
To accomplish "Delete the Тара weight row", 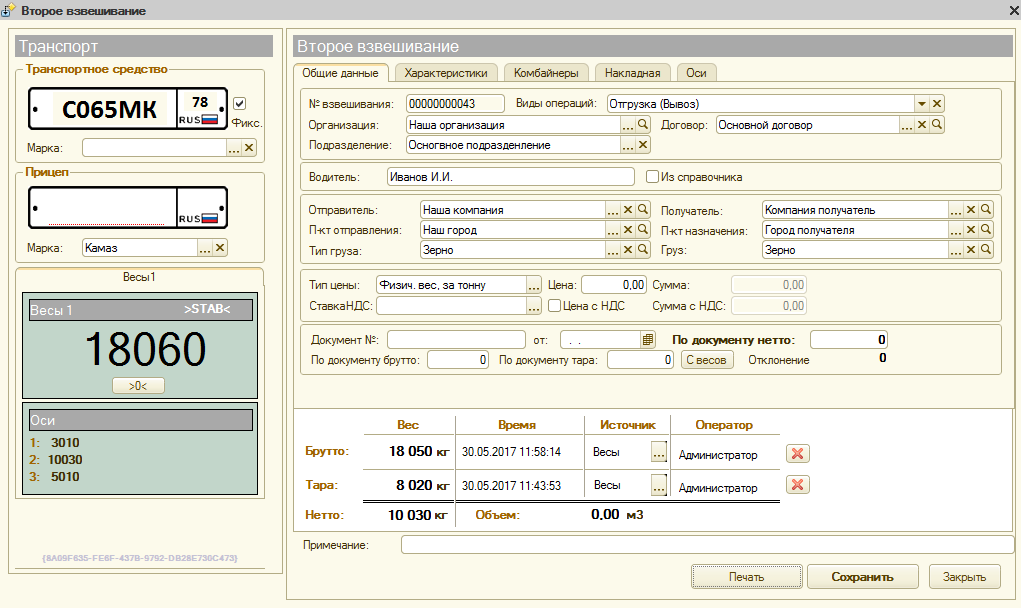I will pyautogui.click(x=797, y=485).
